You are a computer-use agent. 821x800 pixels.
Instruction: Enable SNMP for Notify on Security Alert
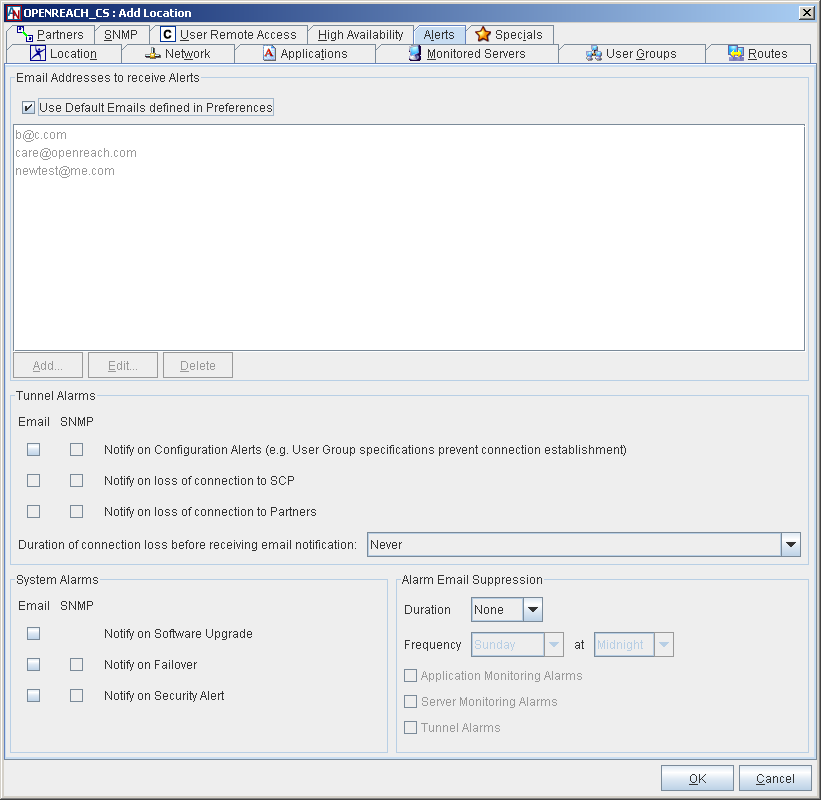tap(76, 696)
